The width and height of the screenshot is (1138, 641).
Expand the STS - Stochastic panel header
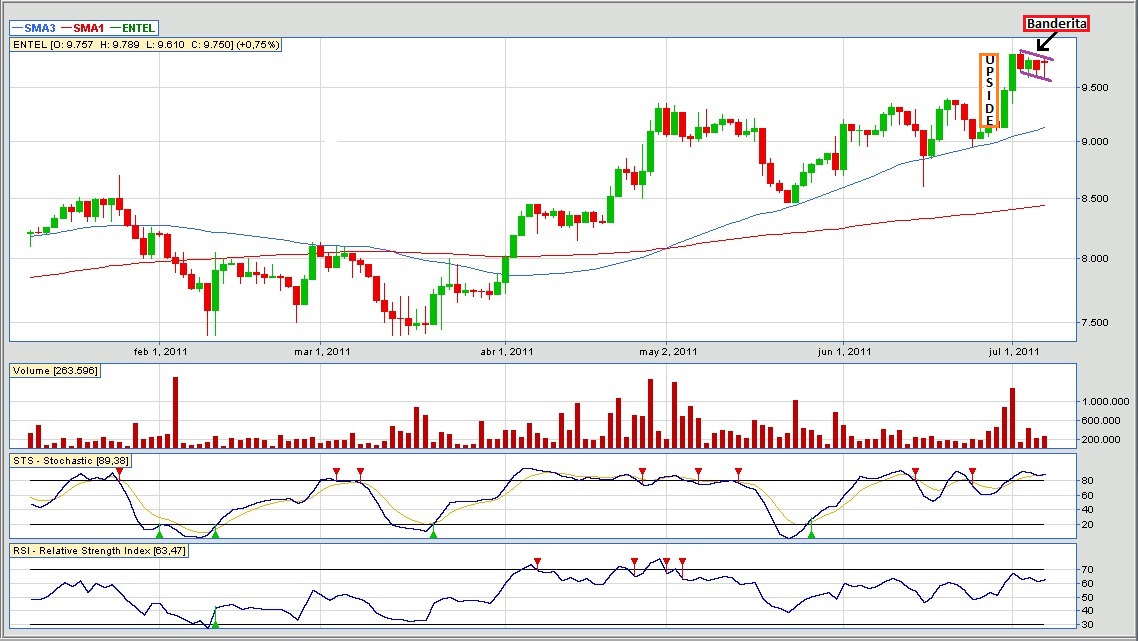click(x=70, y=460)
